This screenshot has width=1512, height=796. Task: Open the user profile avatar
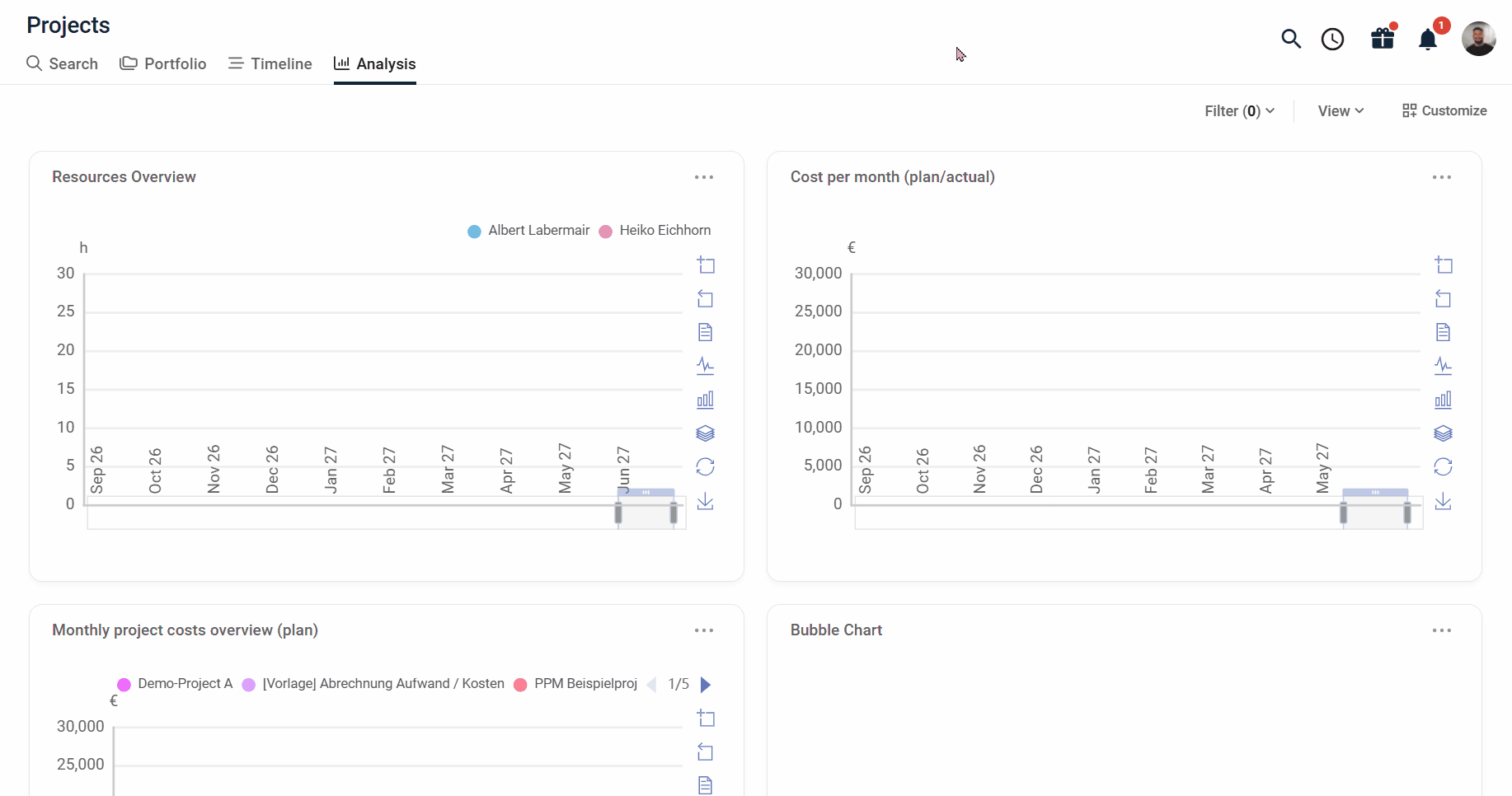(1478, 39)
